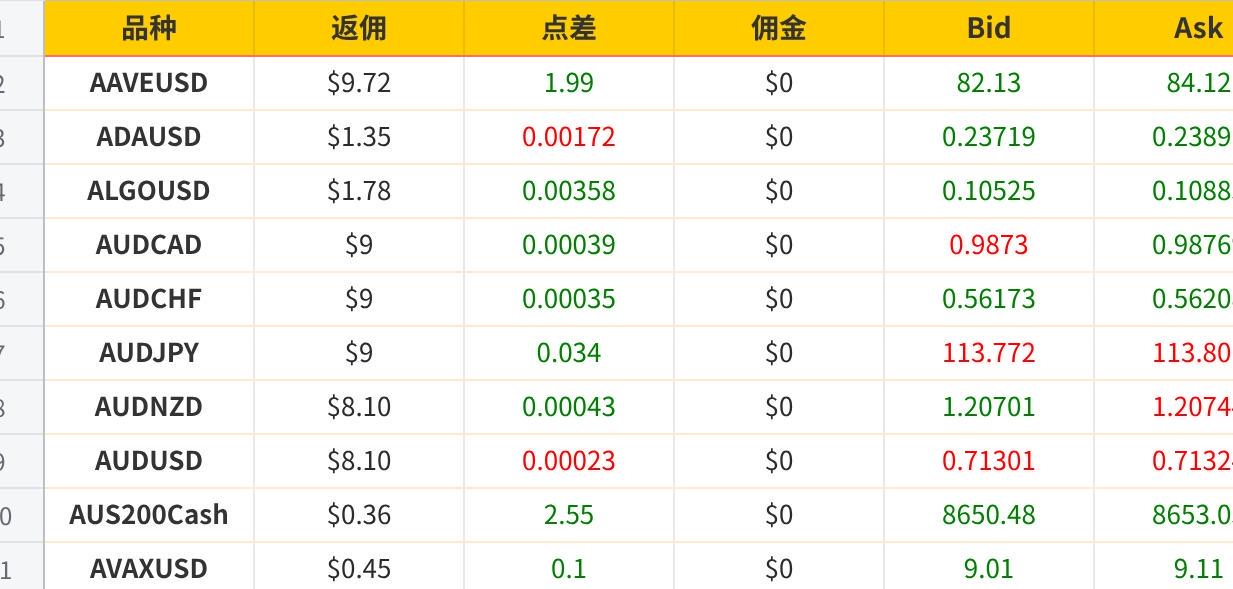Select red Bid price 113.772

(x=989, y=353)
